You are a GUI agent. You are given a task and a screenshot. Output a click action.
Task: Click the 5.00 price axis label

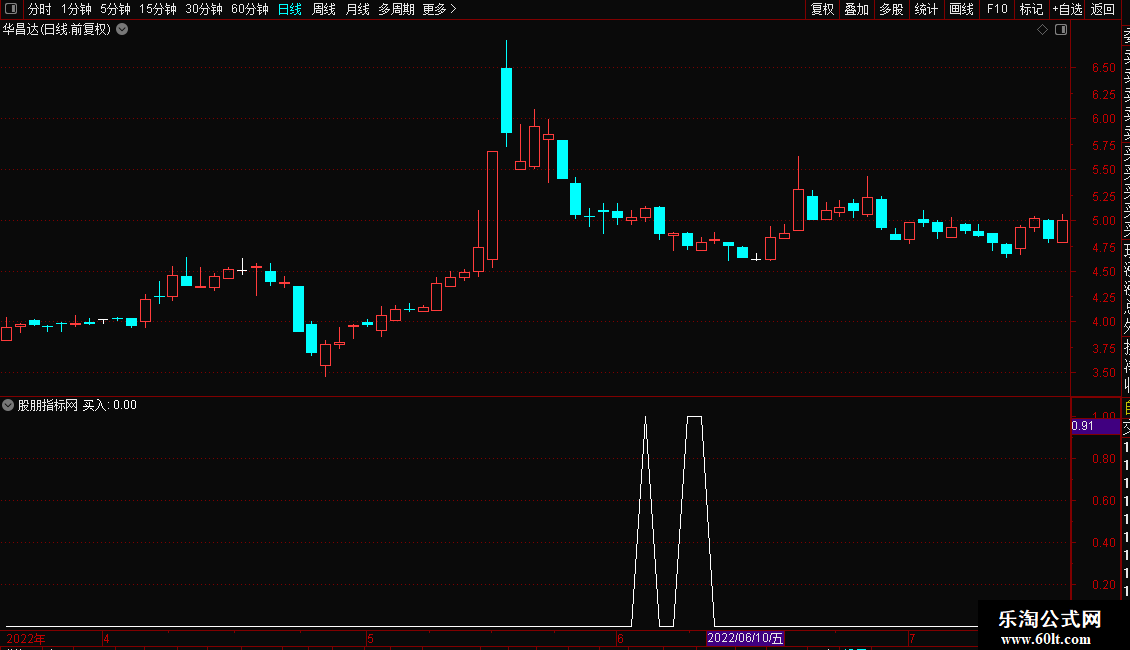click(1103, 221)
